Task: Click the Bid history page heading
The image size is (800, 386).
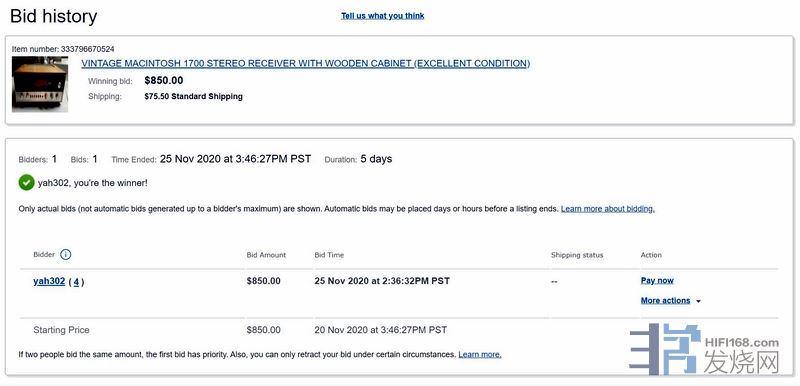Action: point(54,16)
